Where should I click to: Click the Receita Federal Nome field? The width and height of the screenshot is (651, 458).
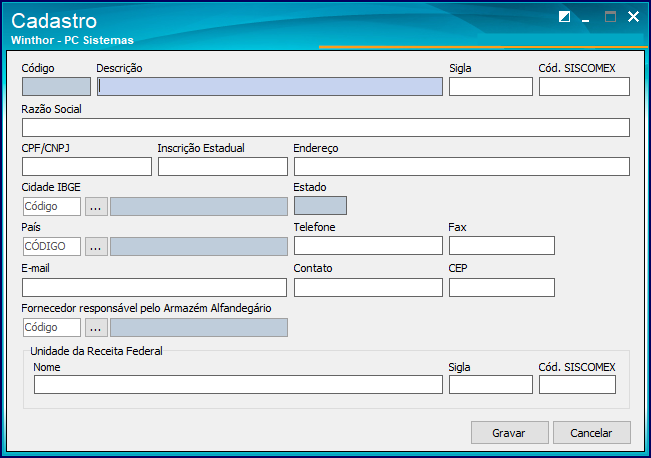[238, 385]
